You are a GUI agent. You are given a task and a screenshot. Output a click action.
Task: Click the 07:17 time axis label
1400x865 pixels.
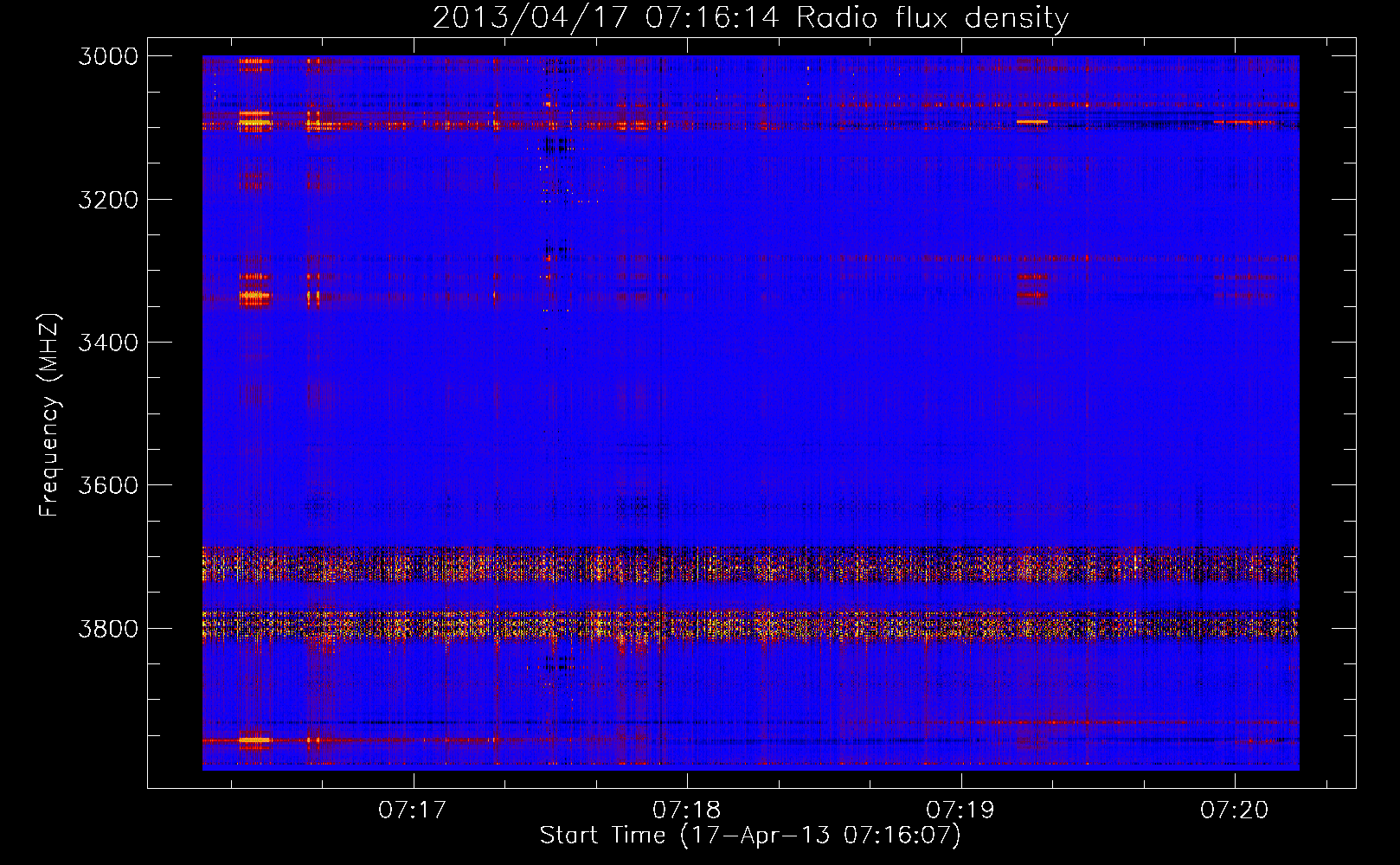[x=413, y=810]
